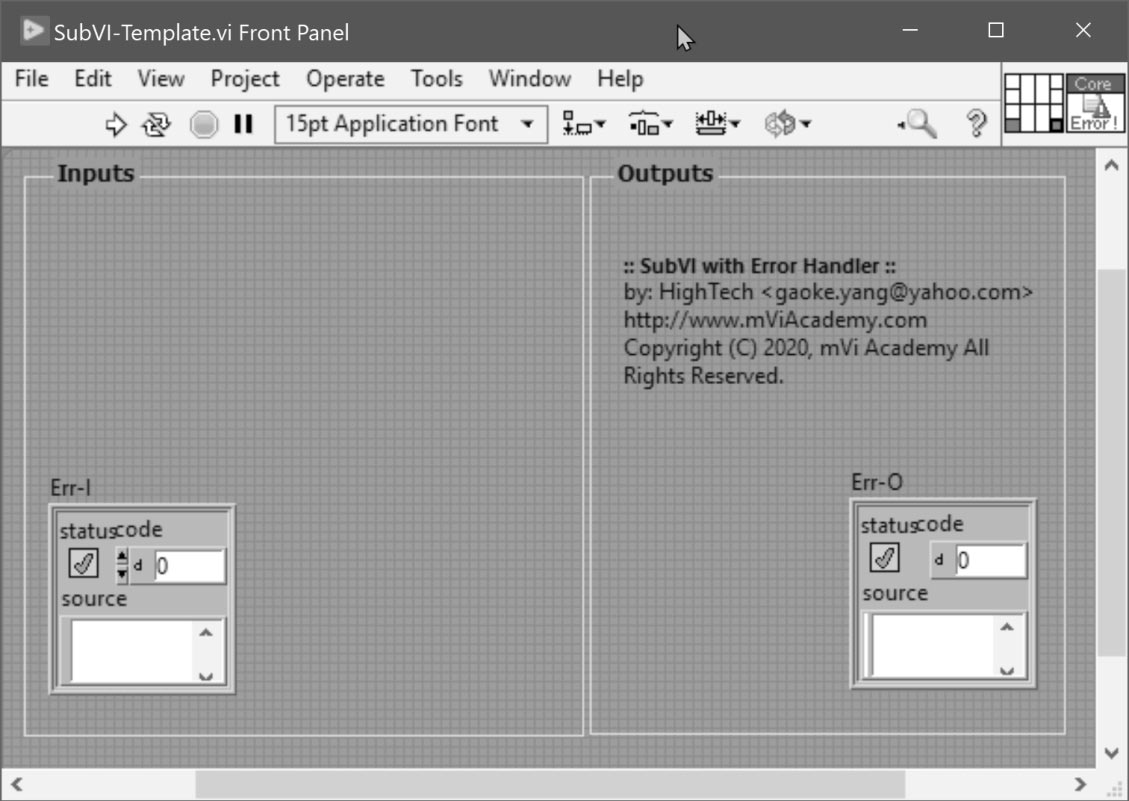The image size is (1129, 801).
Task: Open the Tools menu
Action: pyautogui.click(x=436, y=79)
